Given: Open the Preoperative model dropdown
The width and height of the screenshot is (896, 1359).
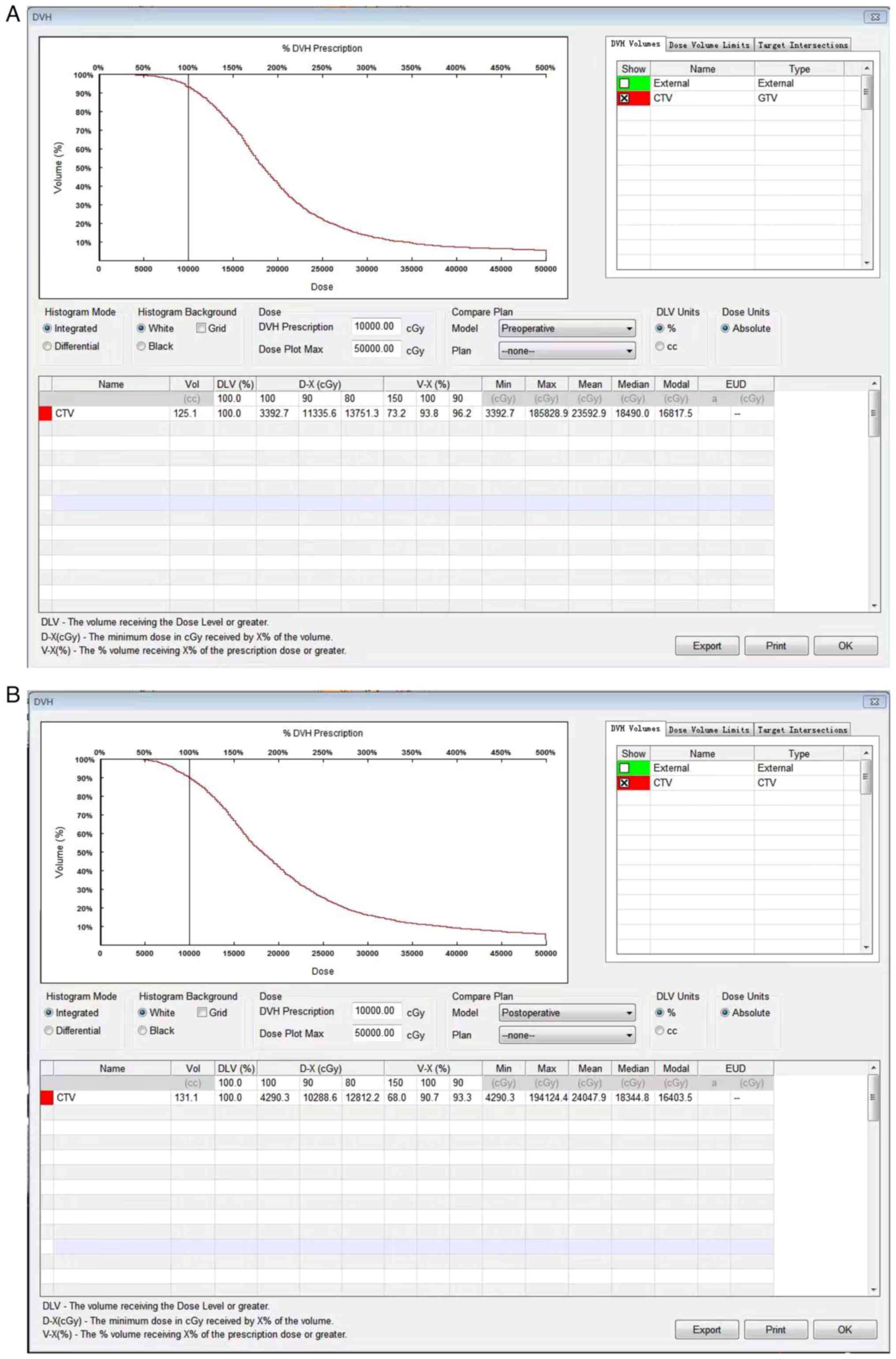Looking at the screenshot, I should (566, 329).
